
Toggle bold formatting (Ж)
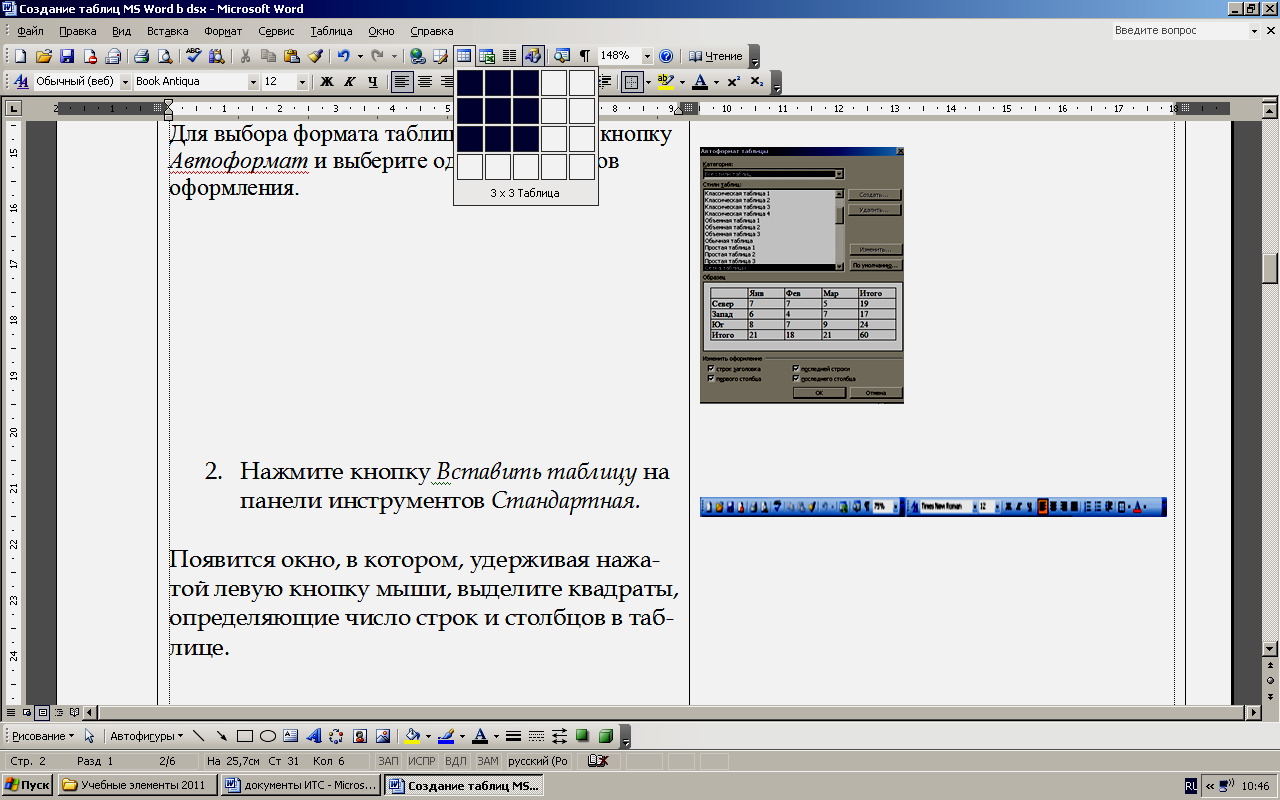(x=326, y=82)
